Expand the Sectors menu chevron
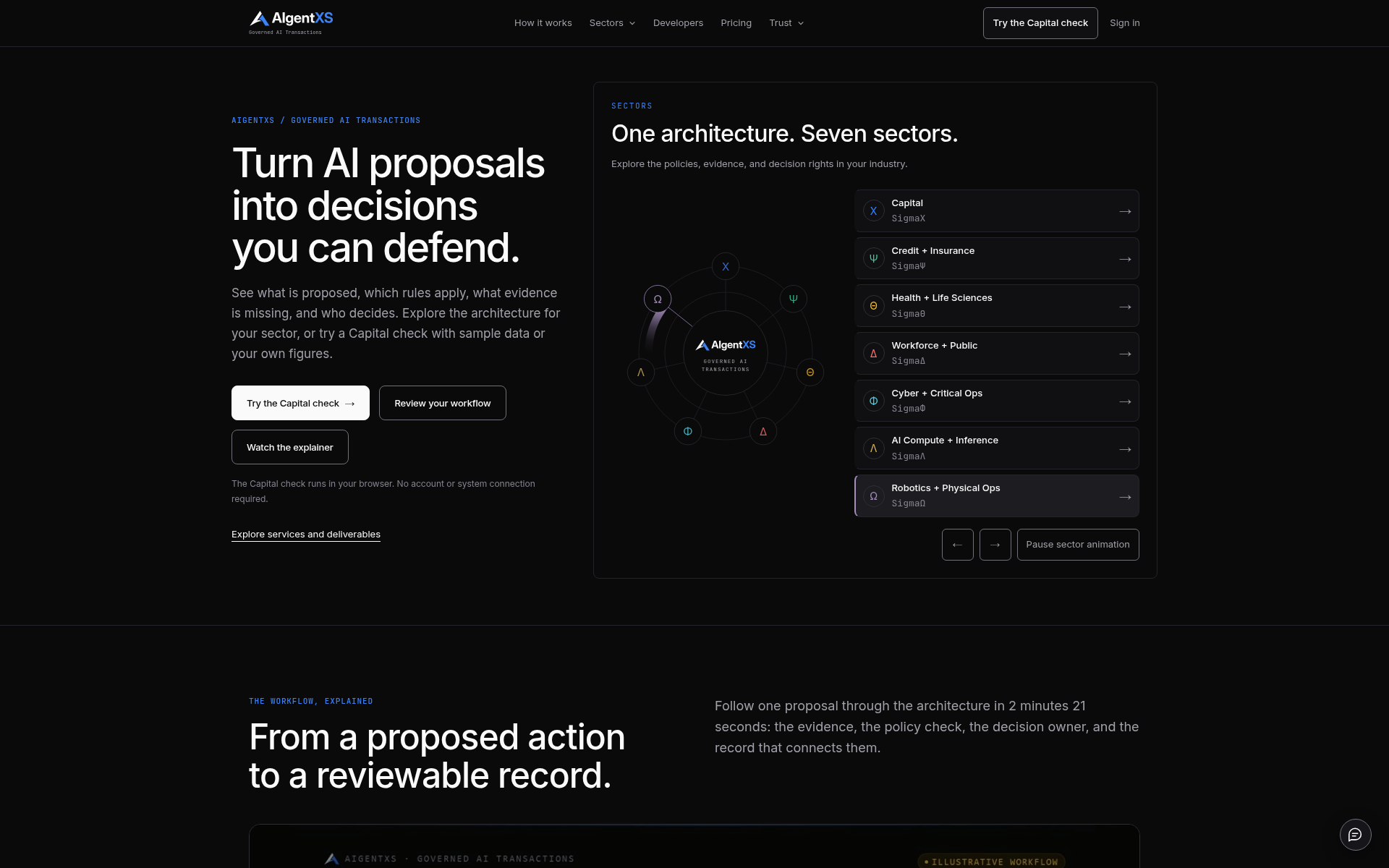Image resolution: width=1389 pixels, height=868 pixels. point(632,23)
